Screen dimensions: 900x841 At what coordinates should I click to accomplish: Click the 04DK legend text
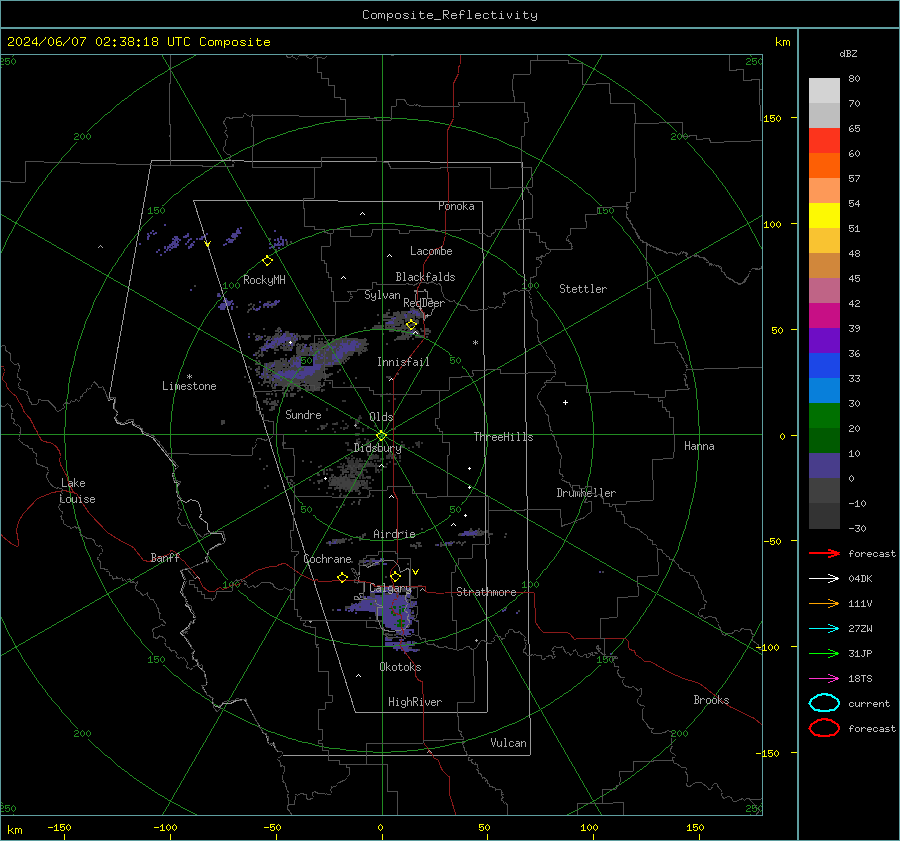(x=860, y=579)
